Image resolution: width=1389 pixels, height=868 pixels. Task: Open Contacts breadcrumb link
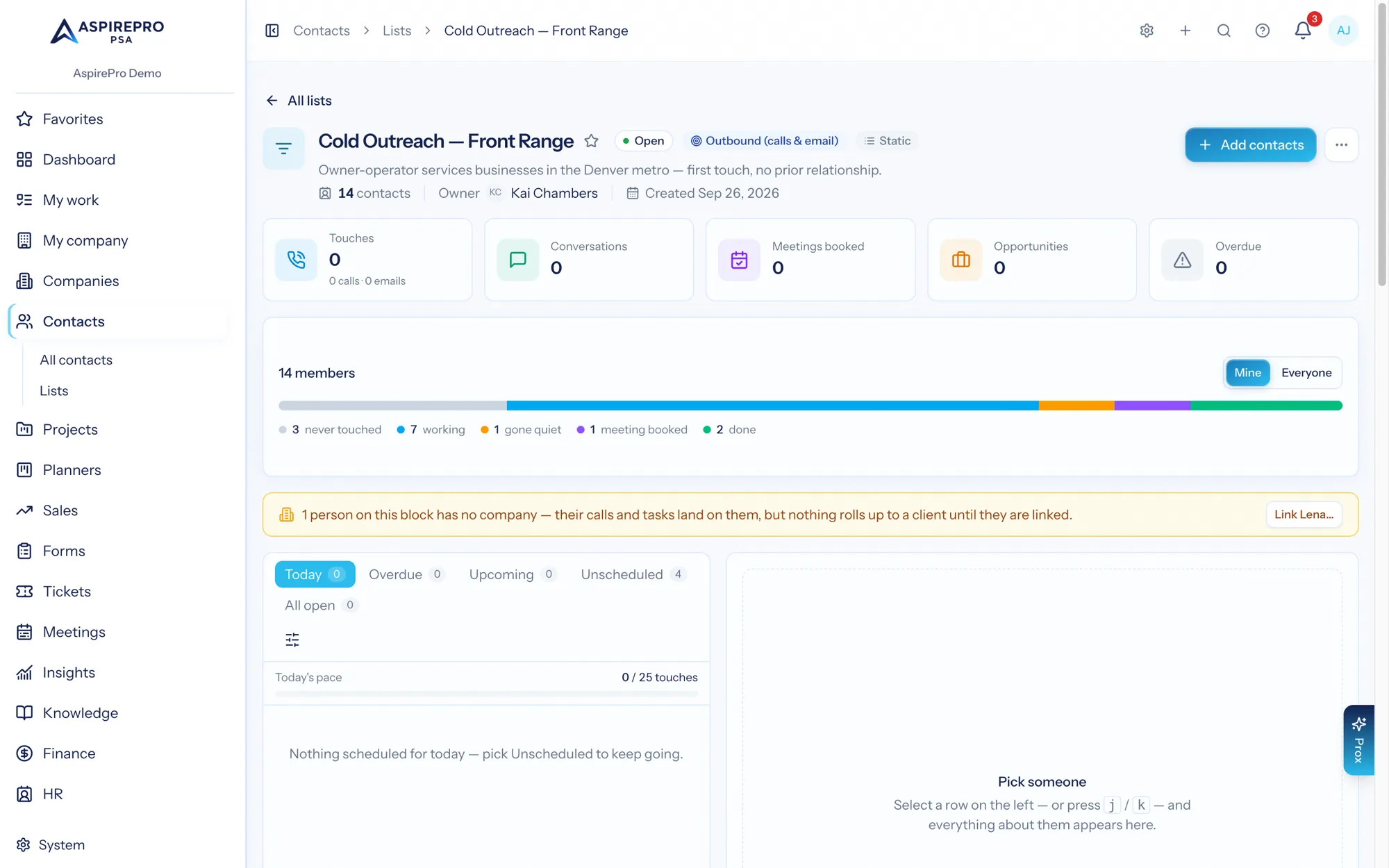point(322,31)
